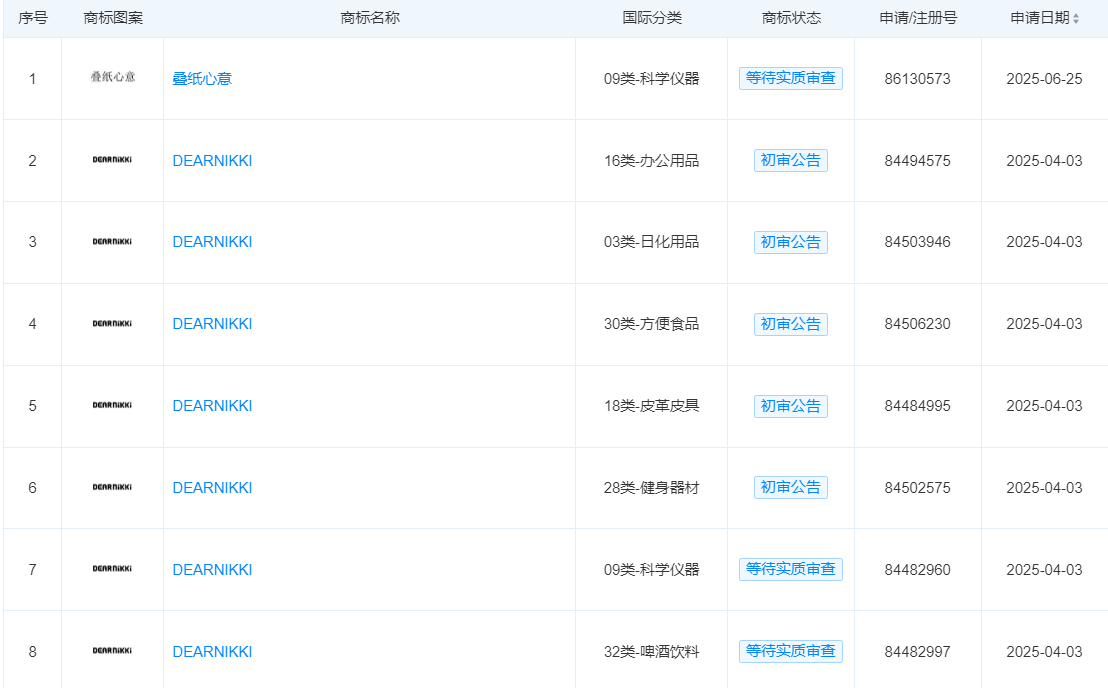The width and height of the screenshot is (1108, 688).
Task: Open DEARNIKKI link in row 4
Action: click(212, 324)
